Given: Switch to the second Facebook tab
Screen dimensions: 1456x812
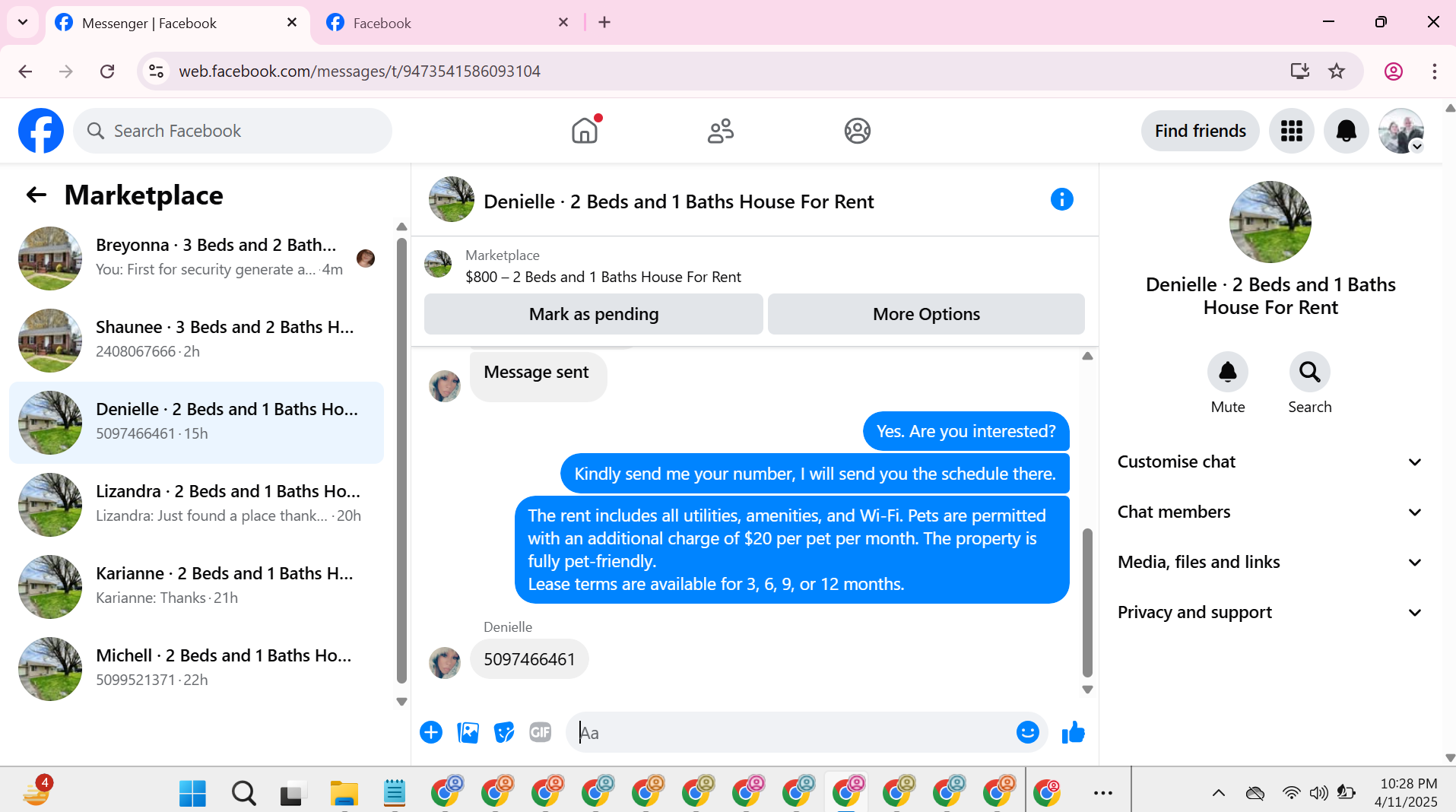Looking at the screenshot, I should tap(448, 24).
